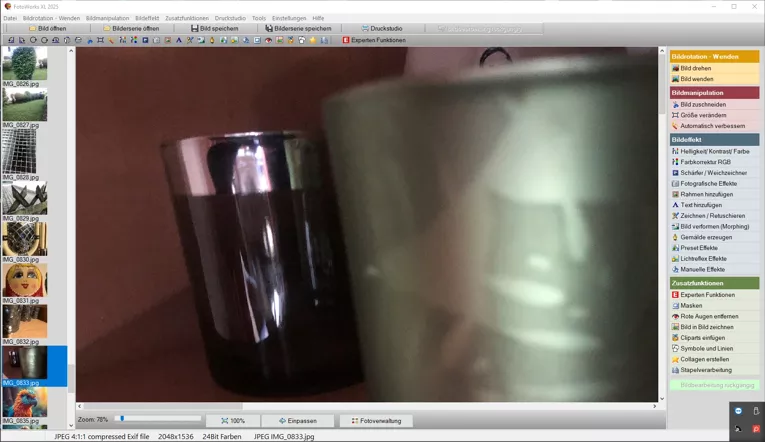Collapse the Zusatzfunktionen section header
765x442 pixels.
coord(714,283)
